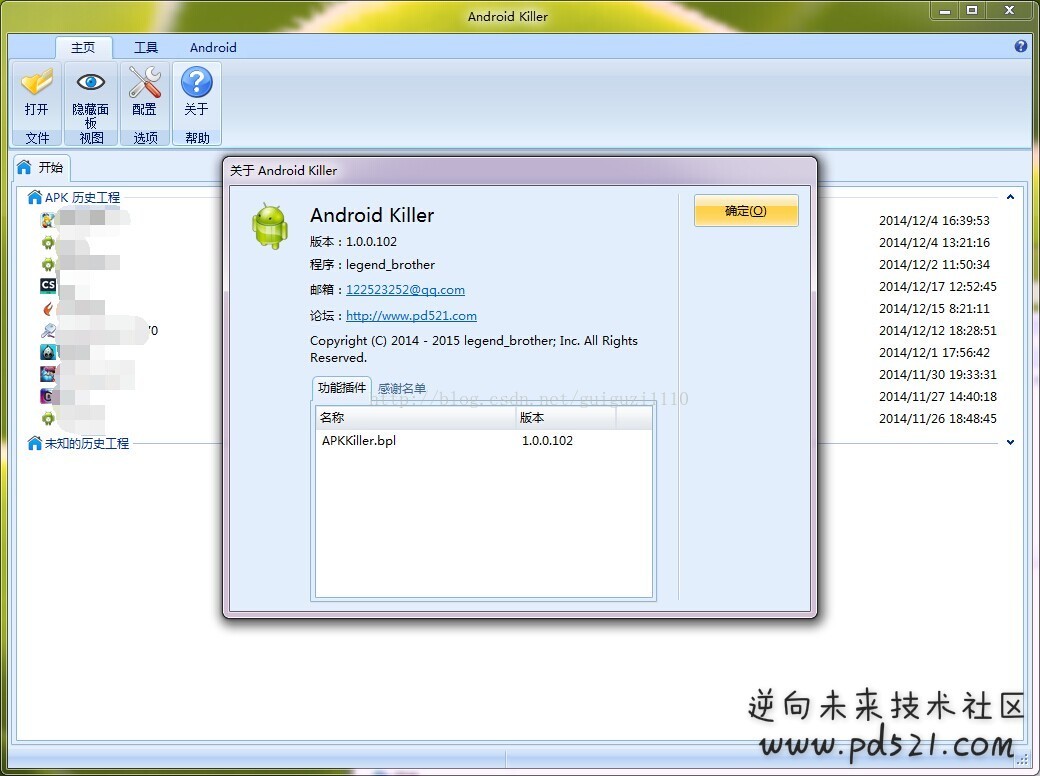Viewport: 1040px width, 776px height.
Task: Click the 2014/12/17 12:52:45 timestamp
Action: click(x=938, y=287)
